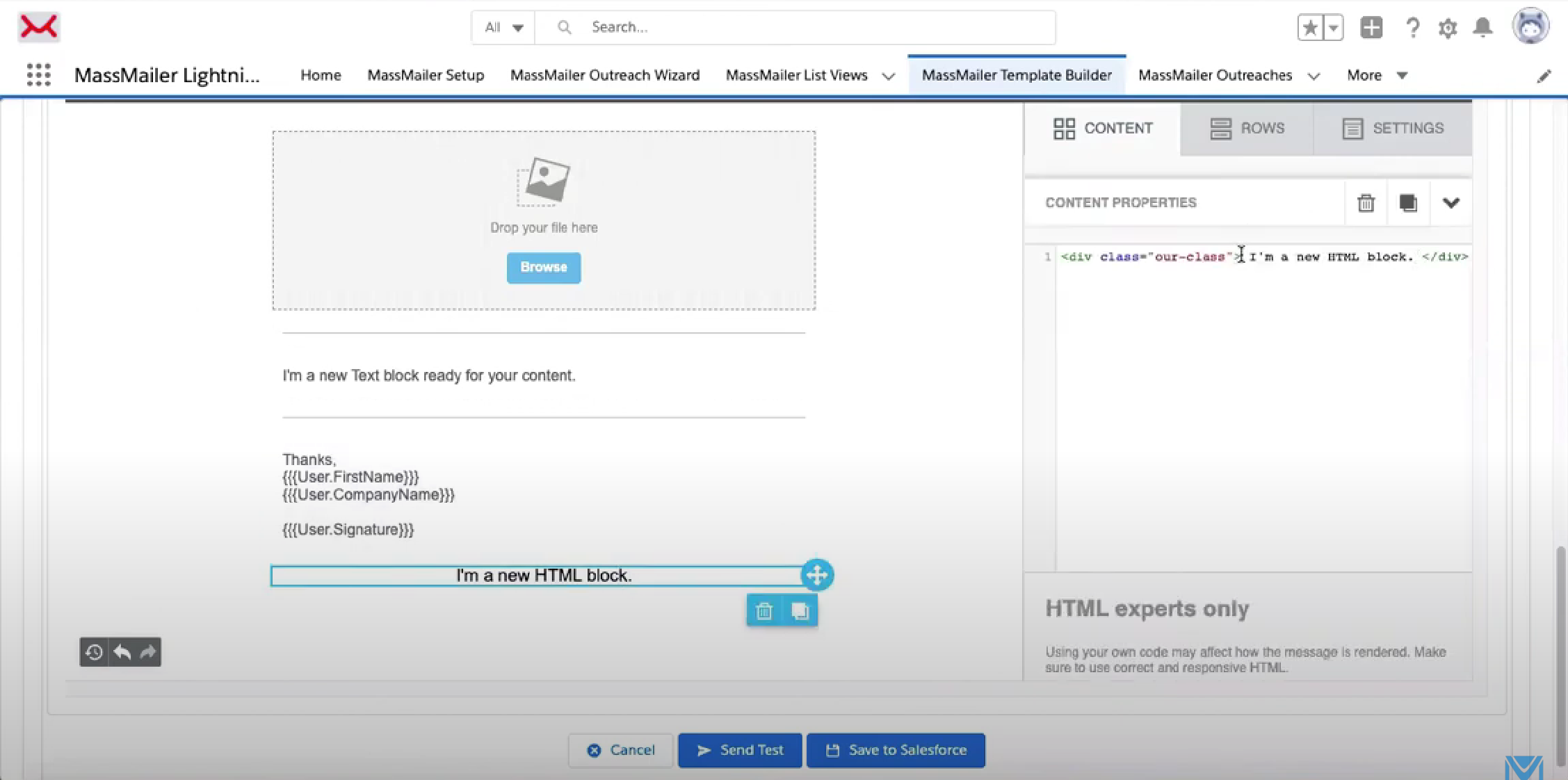The width and height of the screenshot is (1568, 780).
Task: Click inside the HTML code editor line
Action: 1264,257
